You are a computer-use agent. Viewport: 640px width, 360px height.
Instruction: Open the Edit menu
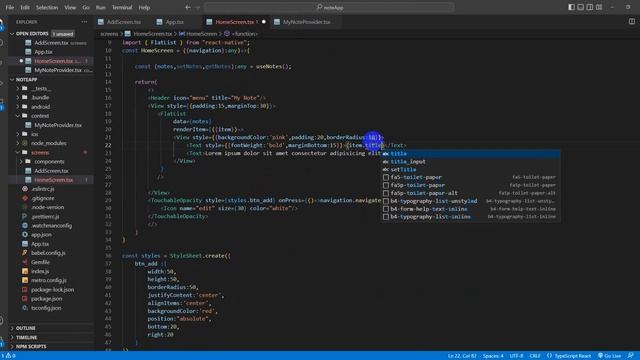[x=25, y=7]
